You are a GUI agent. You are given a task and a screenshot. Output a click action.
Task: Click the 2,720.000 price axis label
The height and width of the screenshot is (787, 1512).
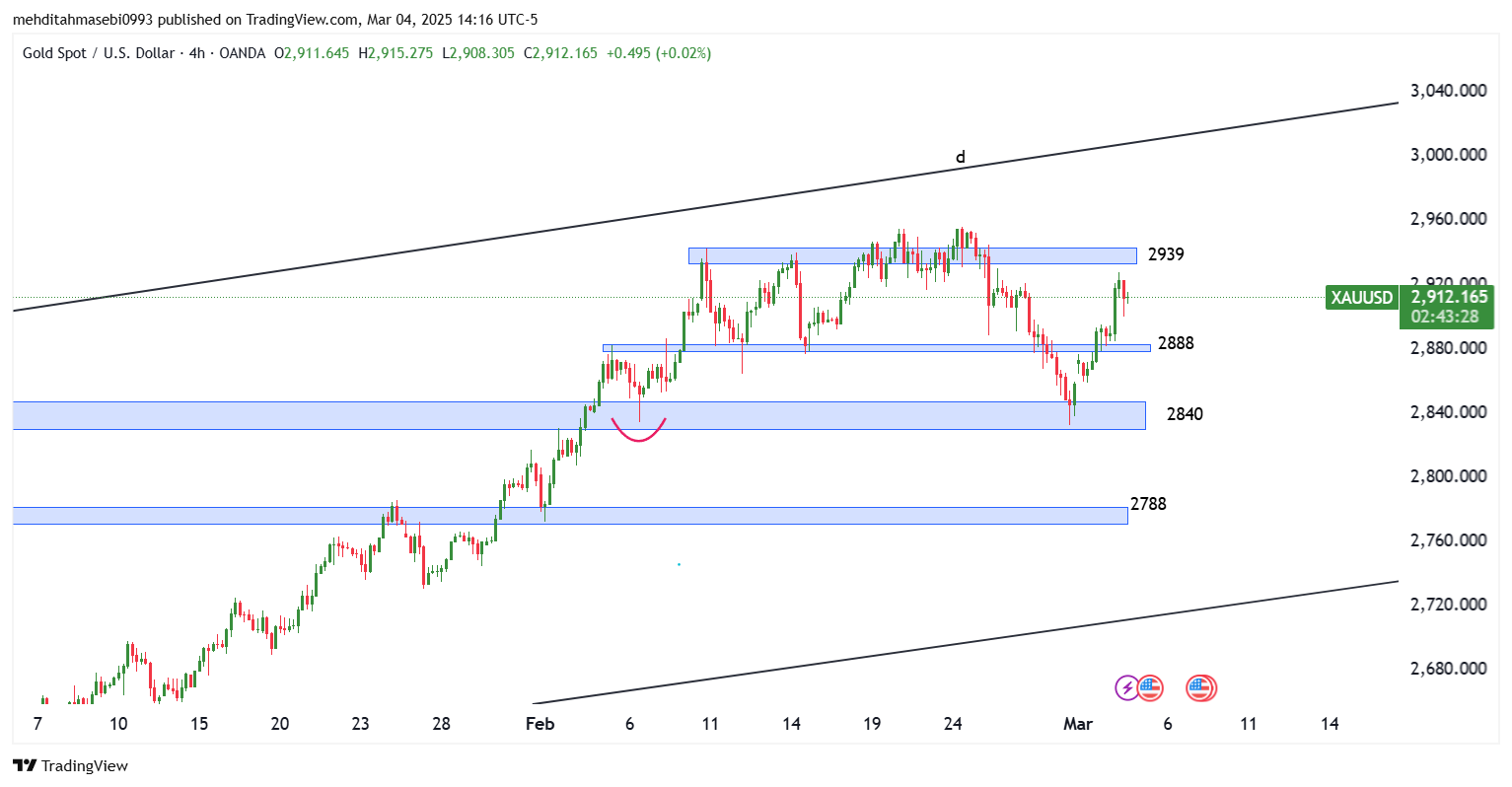coord(1449,605)
